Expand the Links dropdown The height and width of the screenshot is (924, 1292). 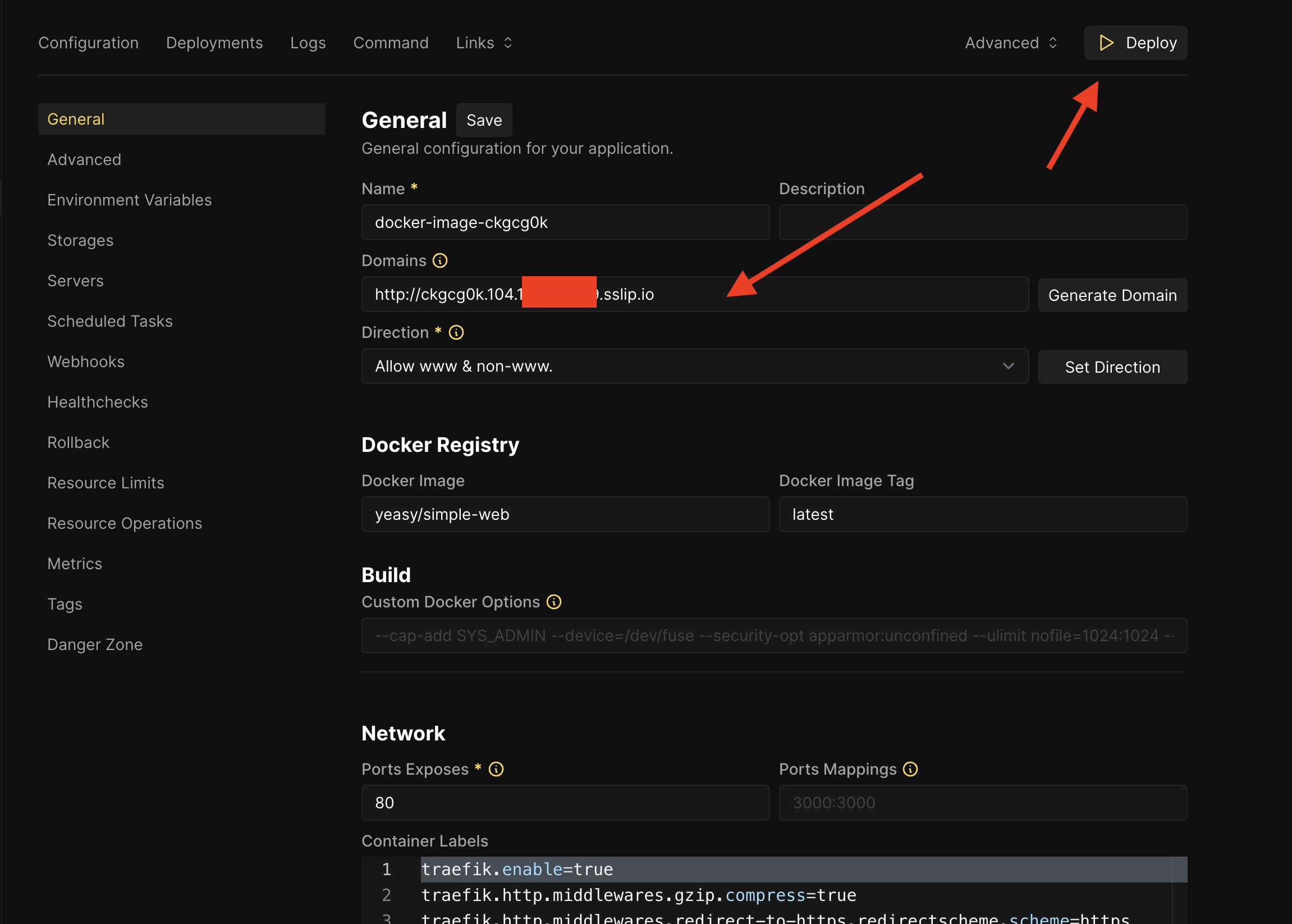484,43
